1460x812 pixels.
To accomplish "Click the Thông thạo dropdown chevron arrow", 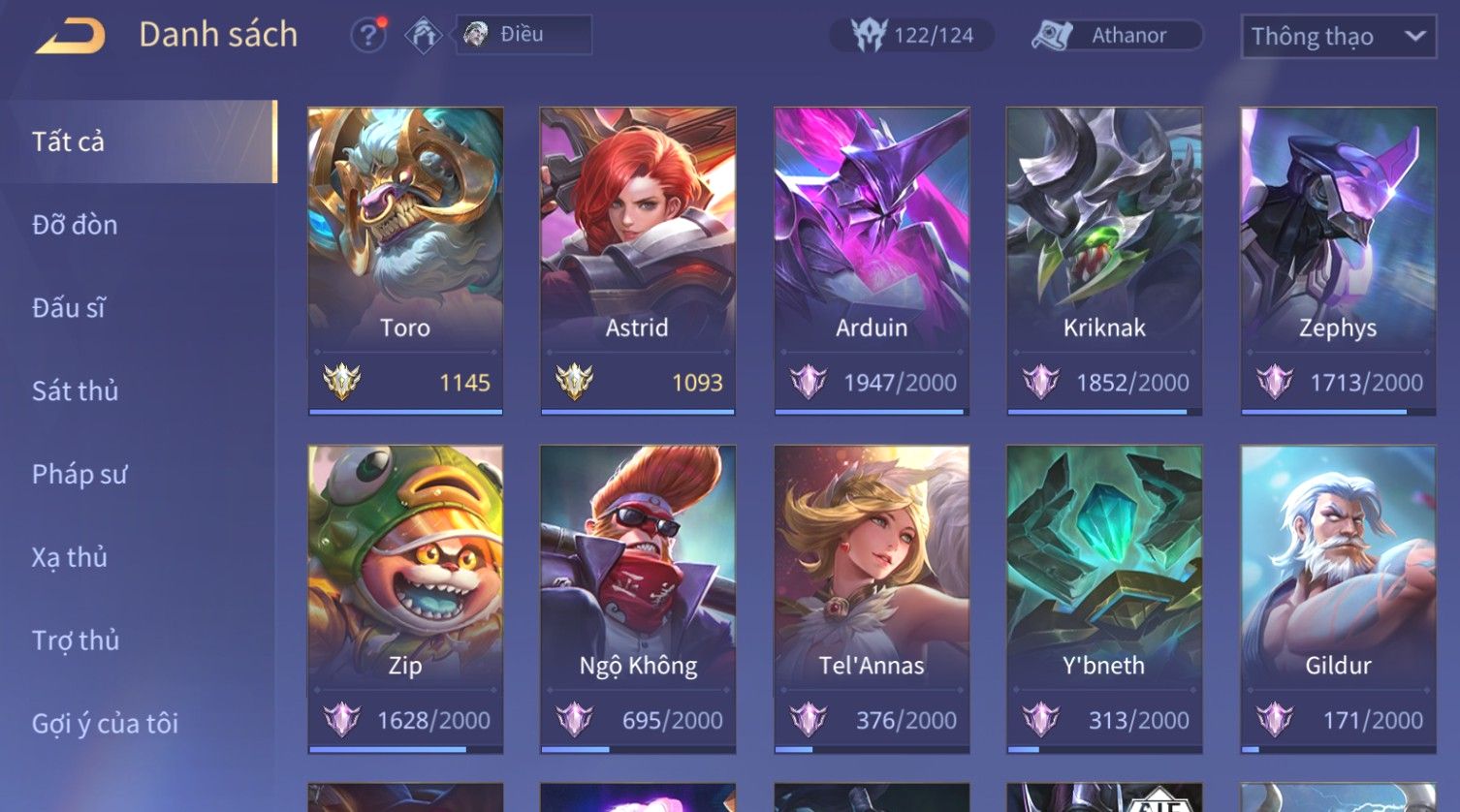I will click(x=1414, y=37).
